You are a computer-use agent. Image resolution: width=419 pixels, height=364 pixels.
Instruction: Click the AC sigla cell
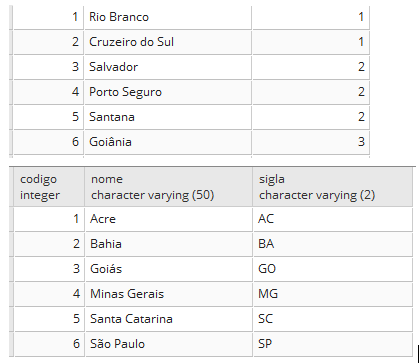click(x=333, y=219)
